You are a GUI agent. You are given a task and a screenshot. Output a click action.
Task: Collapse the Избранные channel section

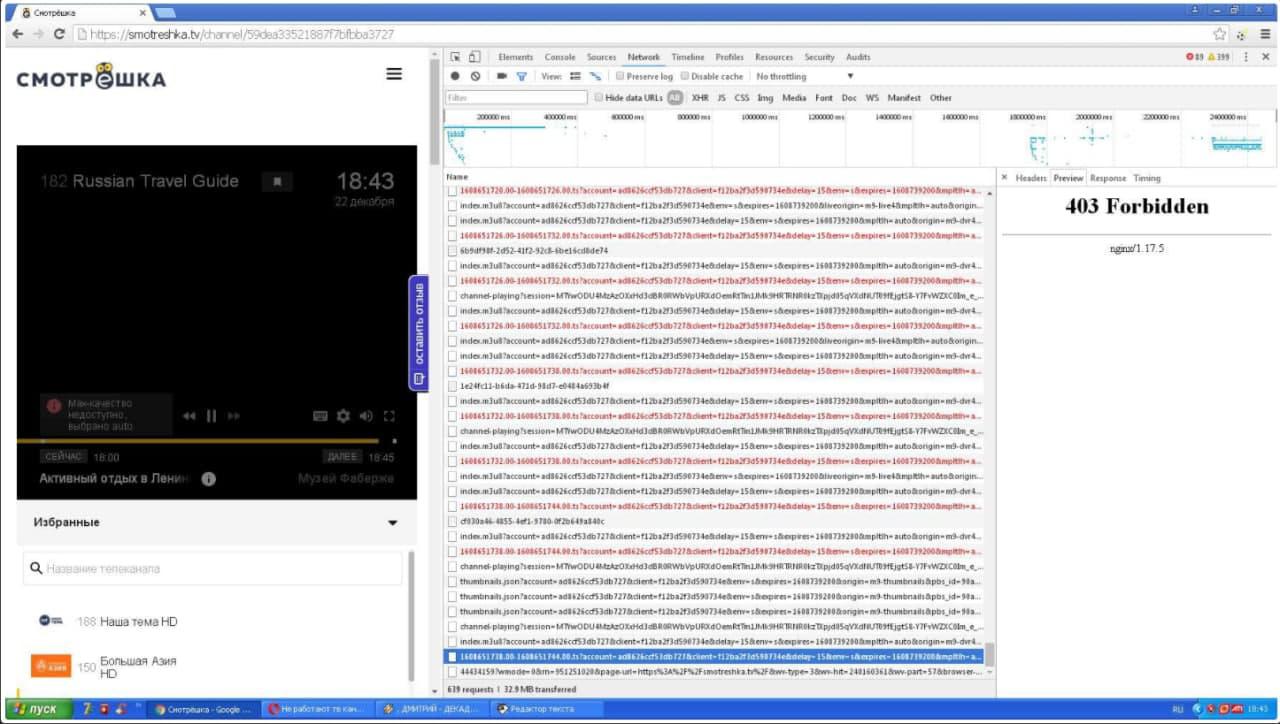[x=392, y=523]
